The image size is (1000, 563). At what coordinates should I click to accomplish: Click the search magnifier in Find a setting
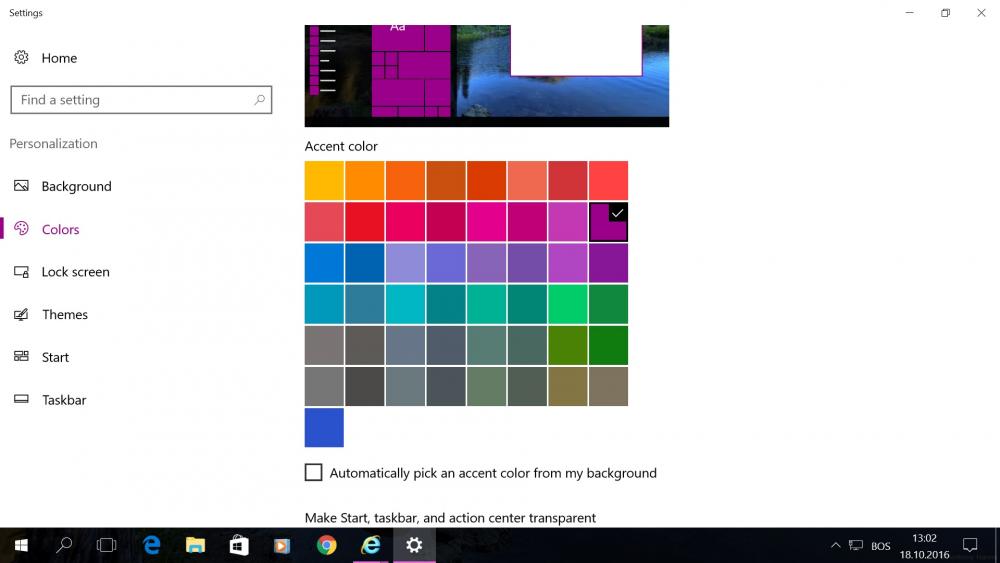click(x=259, y=100)
